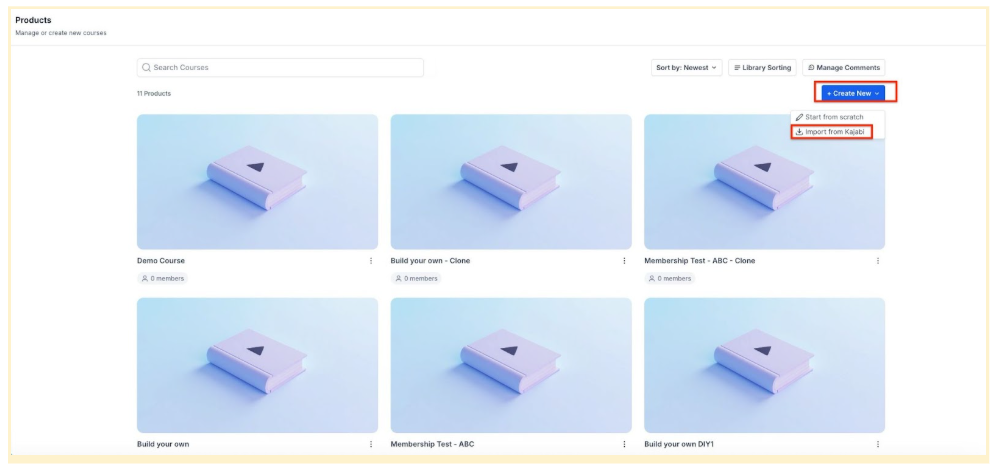Click the Manage Comments button
This screenshot has width=1004, height=474.
(x=843, y=67)
